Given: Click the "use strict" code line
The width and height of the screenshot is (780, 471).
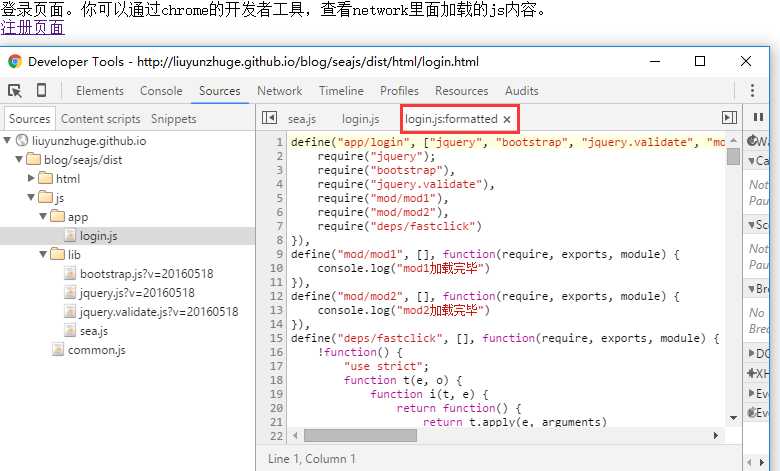Looking at the screenshot, I should point(386,366).
